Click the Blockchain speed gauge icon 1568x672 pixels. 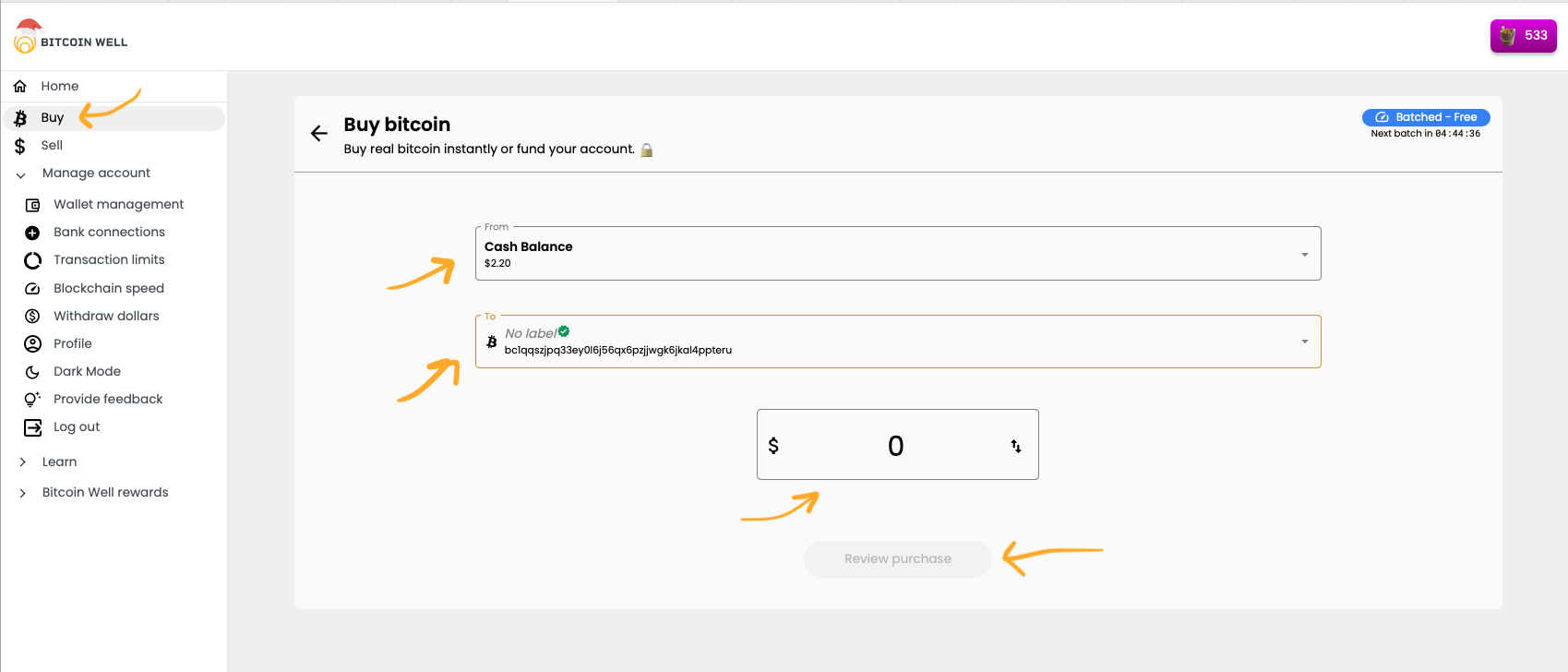(32, 289)
